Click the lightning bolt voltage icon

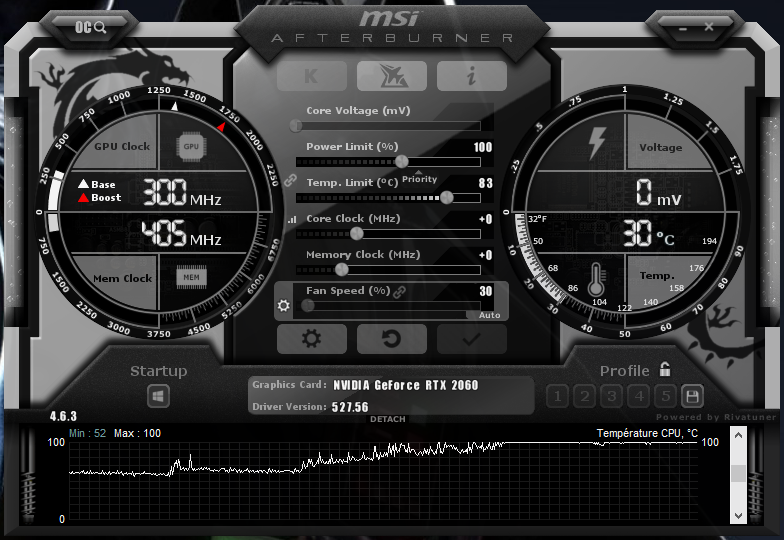[x=597, y=143]
